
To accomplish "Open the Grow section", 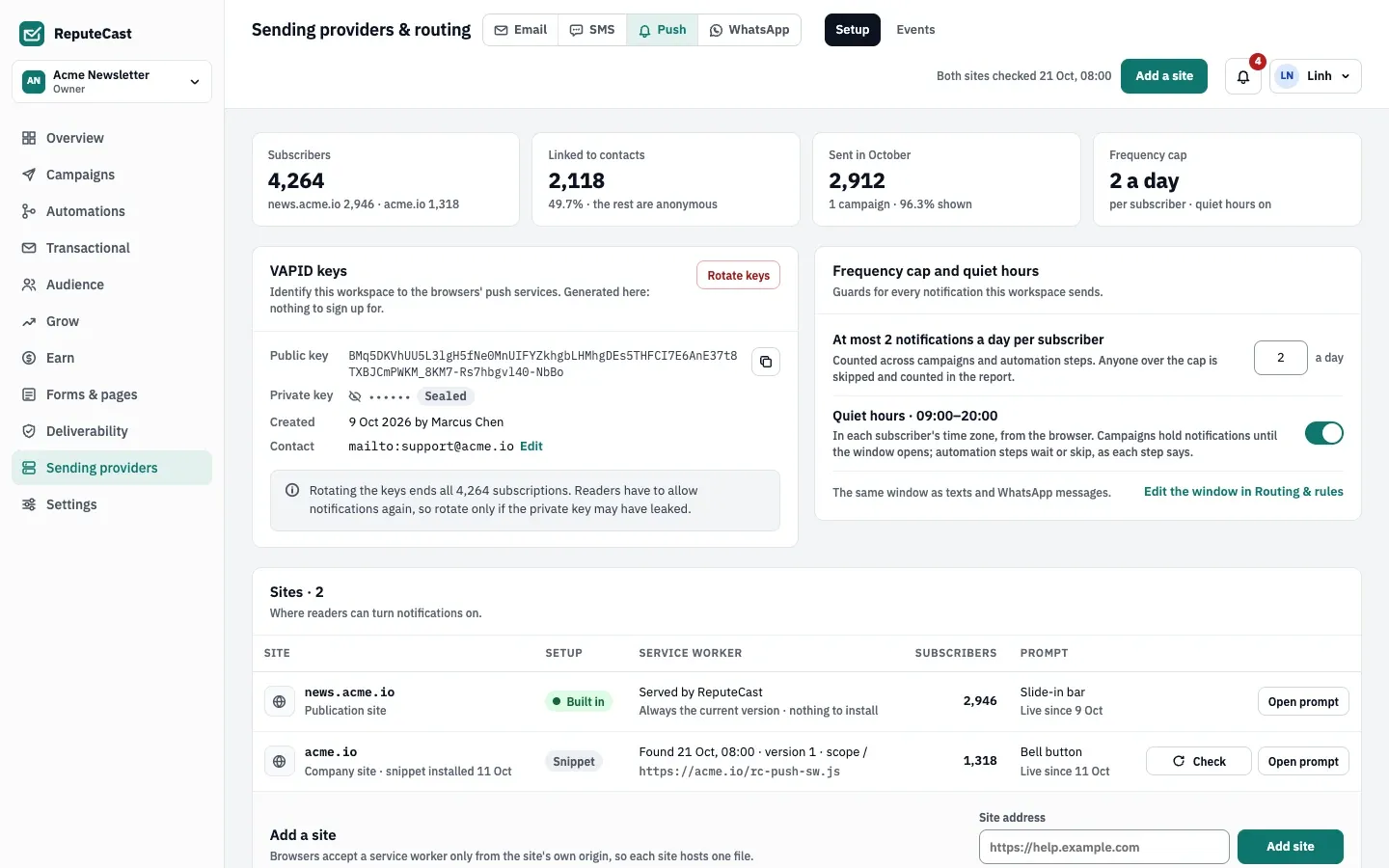I will [112, 321].
